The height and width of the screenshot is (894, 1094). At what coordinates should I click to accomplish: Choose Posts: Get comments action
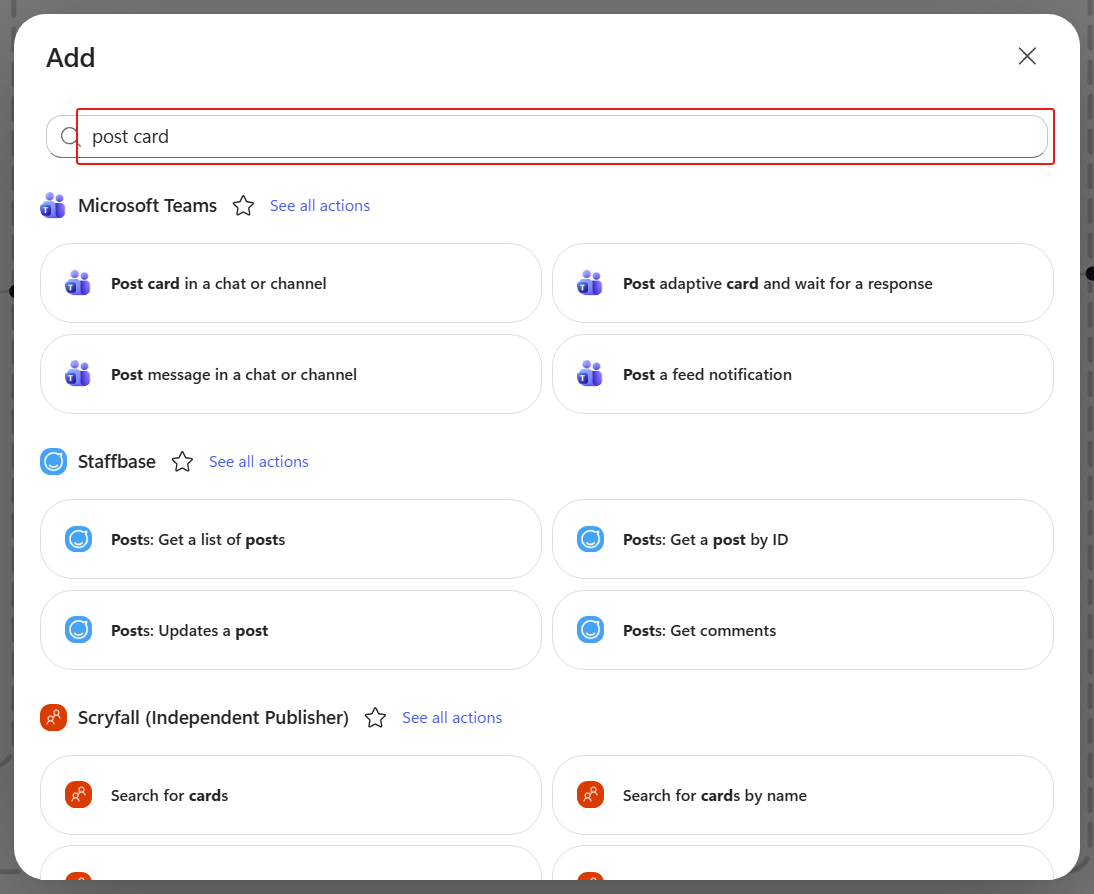pyautogui.click(x=803, y=630)
